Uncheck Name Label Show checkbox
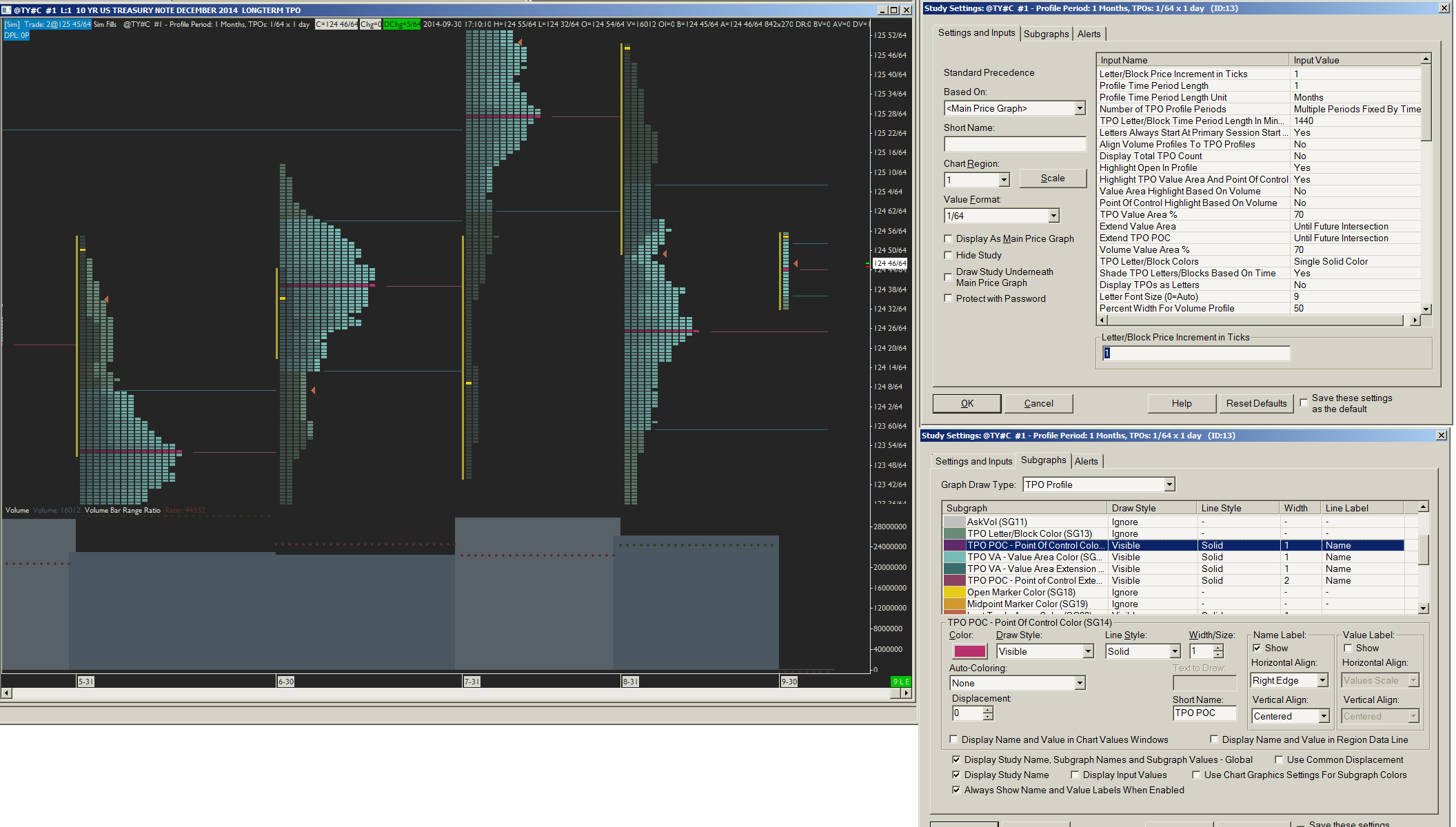This screenshot has height=827, width=1456. pos(1257,648)
